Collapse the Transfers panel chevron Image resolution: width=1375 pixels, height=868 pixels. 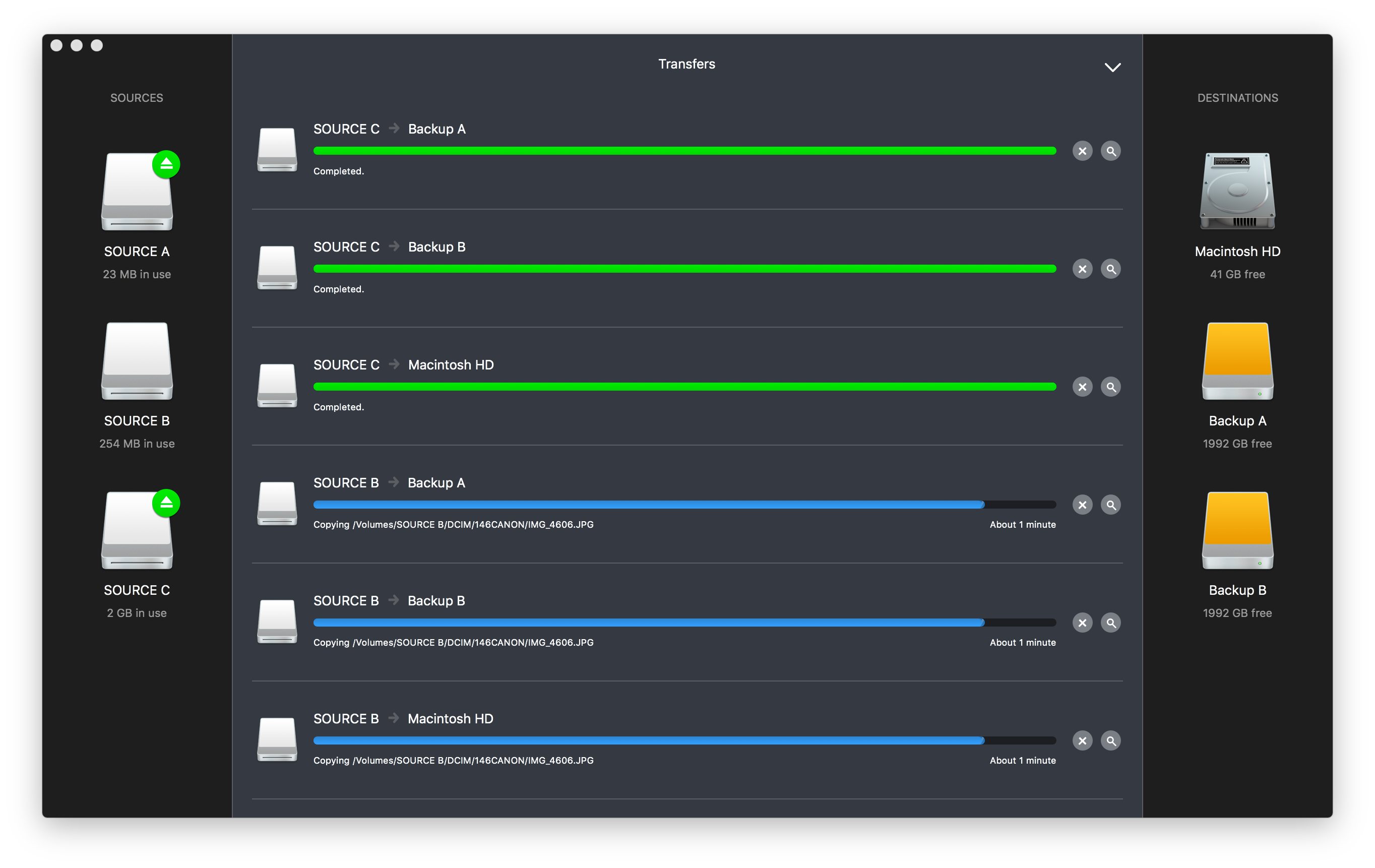[x=1112, y=68]
